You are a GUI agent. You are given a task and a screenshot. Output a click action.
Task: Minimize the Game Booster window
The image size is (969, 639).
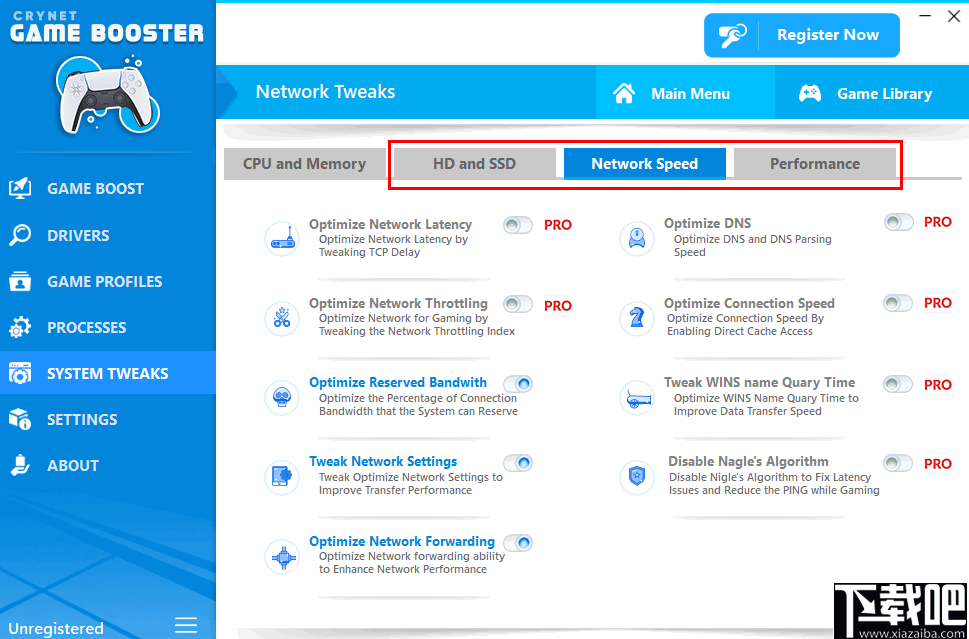[x=925, y=16]
